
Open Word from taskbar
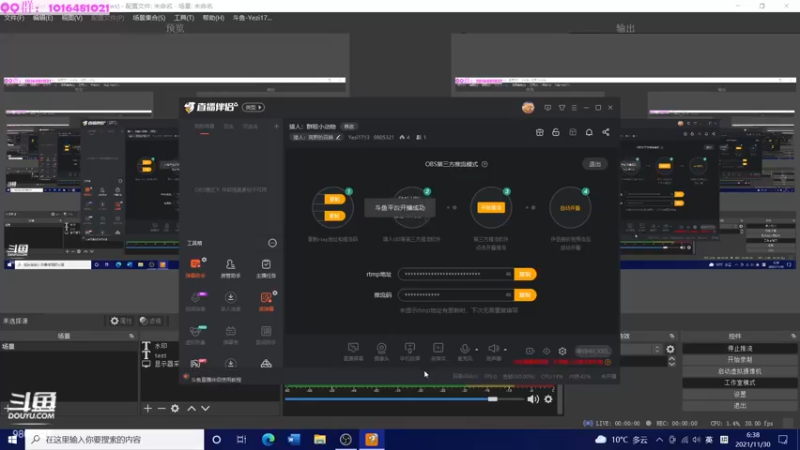pos(294,439)
